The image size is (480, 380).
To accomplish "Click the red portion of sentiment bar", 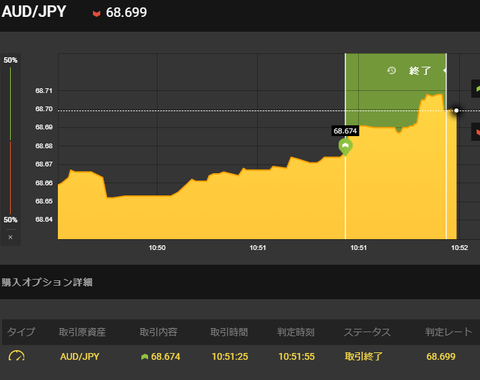I will click(10, 178).
